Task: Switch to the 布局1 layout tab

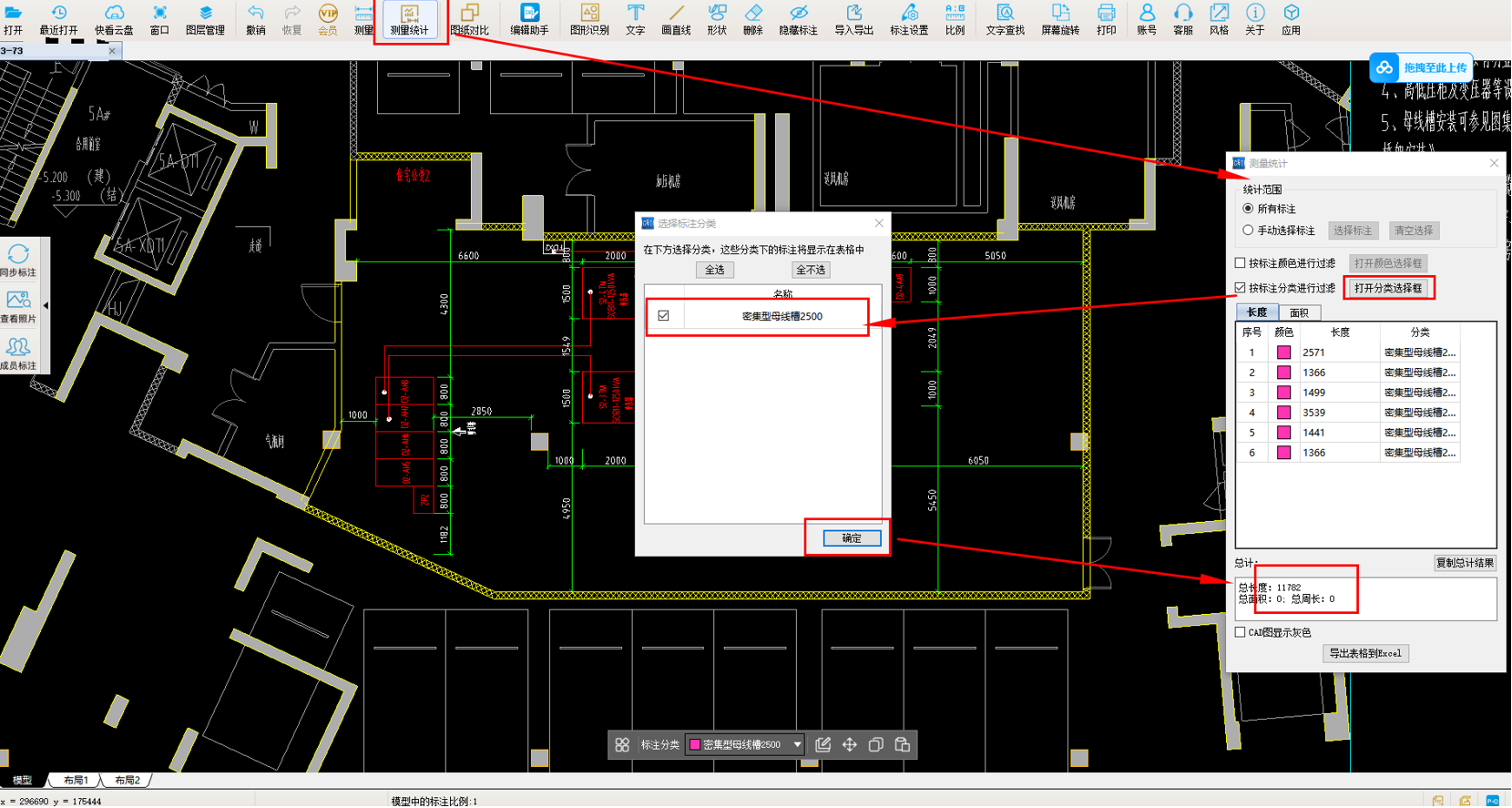Action: [x=77, y=781]
